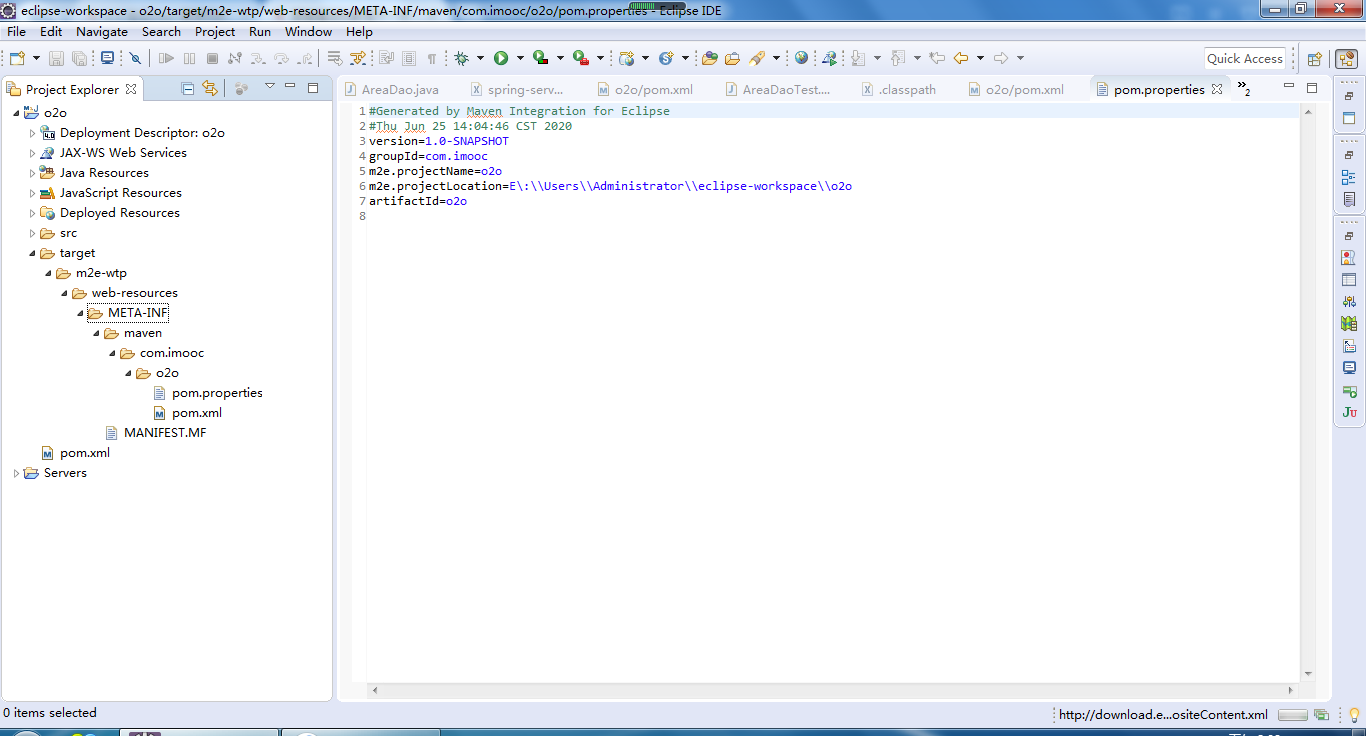Click the Coverage run icon
Image resolution: width=1366 pixels, height=736 pixels.
pyautogui.click(x=540, y=58)
